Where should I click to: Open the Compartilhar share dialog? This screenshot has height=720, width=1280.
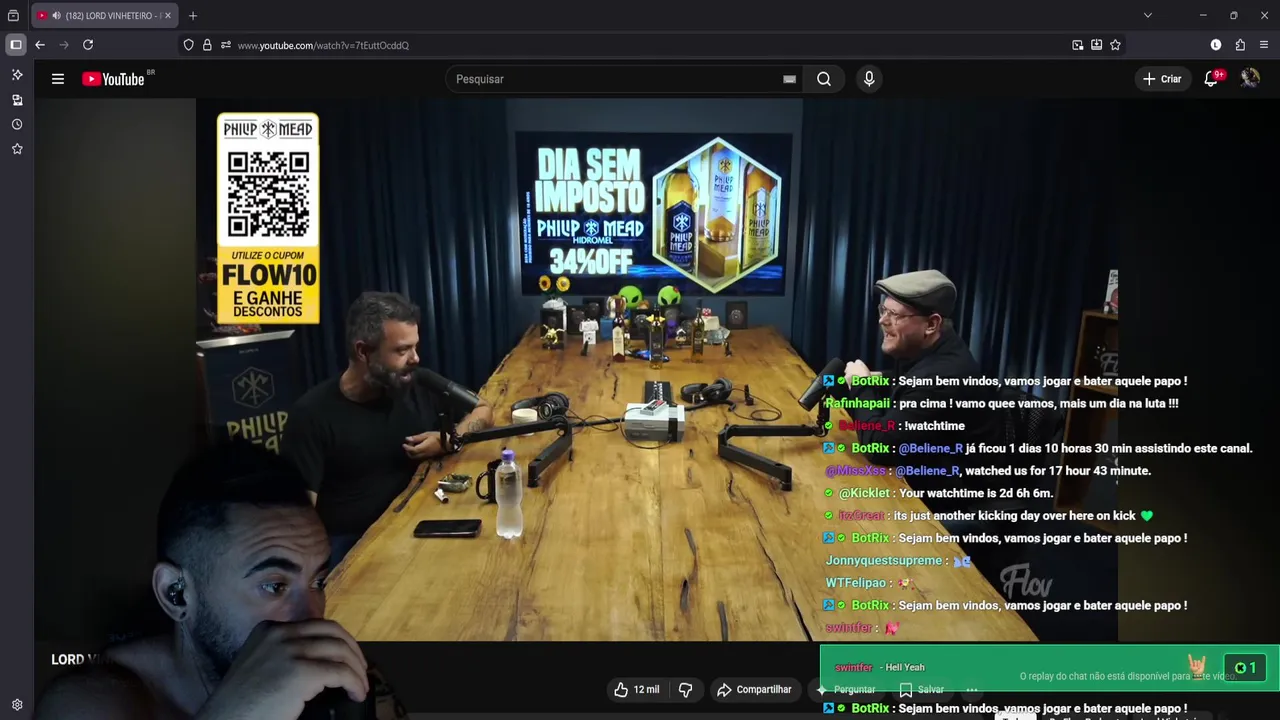coord(755,690)
